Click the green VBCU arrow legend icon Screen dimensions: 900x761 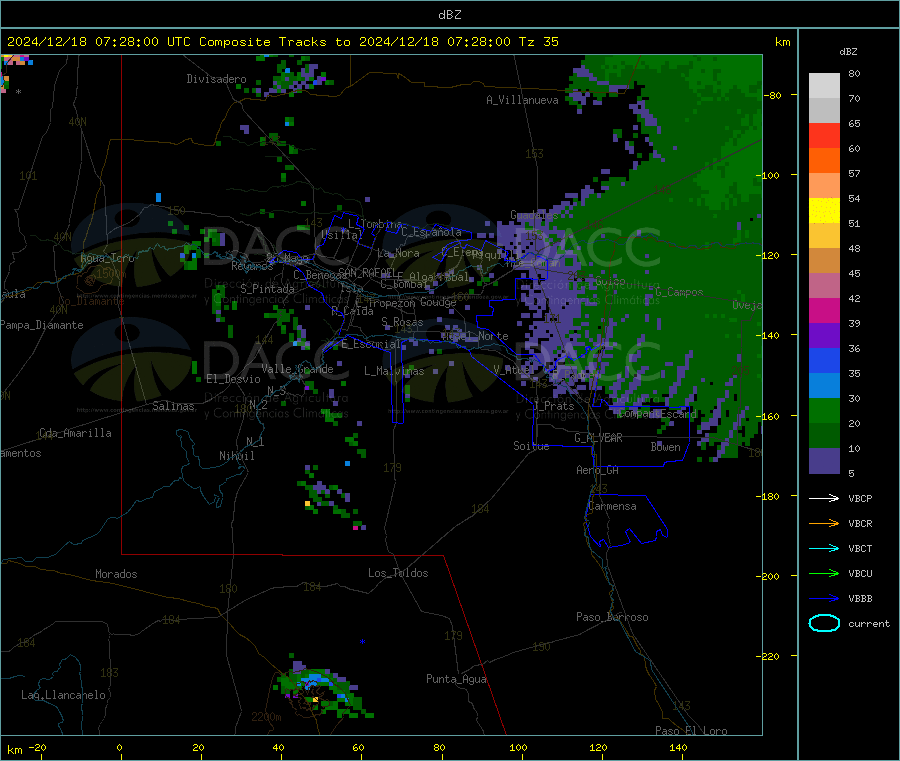pyautogui.click(x=824, y=573)
